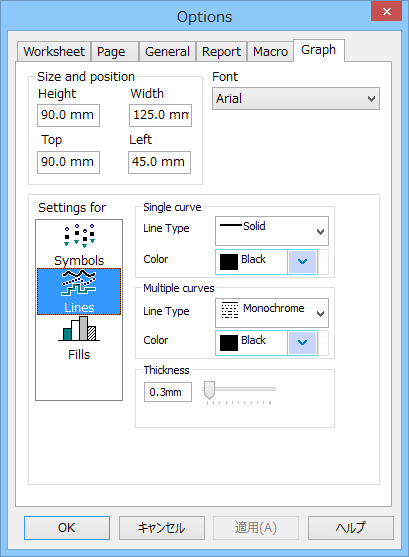The width and height of the screenshot is (409, 557).
Task: Go to the Report tab
Action: pos(221,52)
